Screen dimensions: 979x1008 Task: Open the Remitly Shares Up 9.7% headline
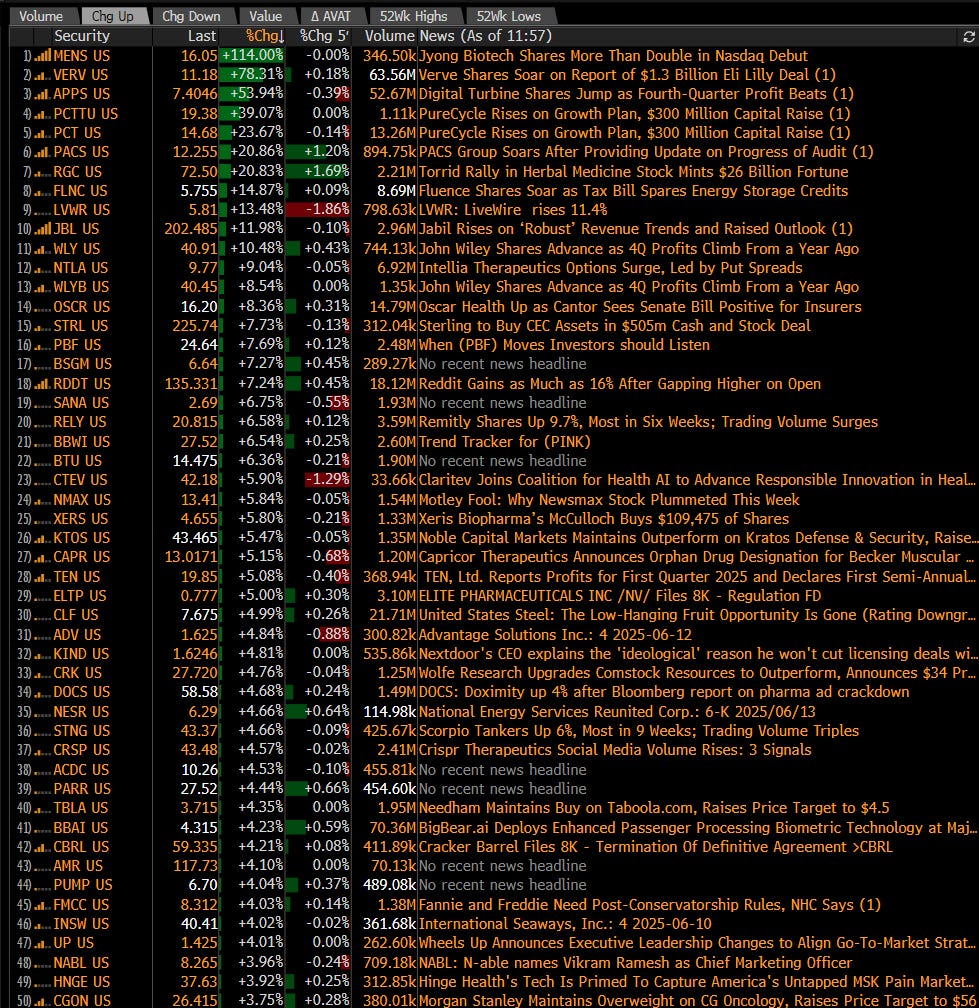(x=648, y=422)
